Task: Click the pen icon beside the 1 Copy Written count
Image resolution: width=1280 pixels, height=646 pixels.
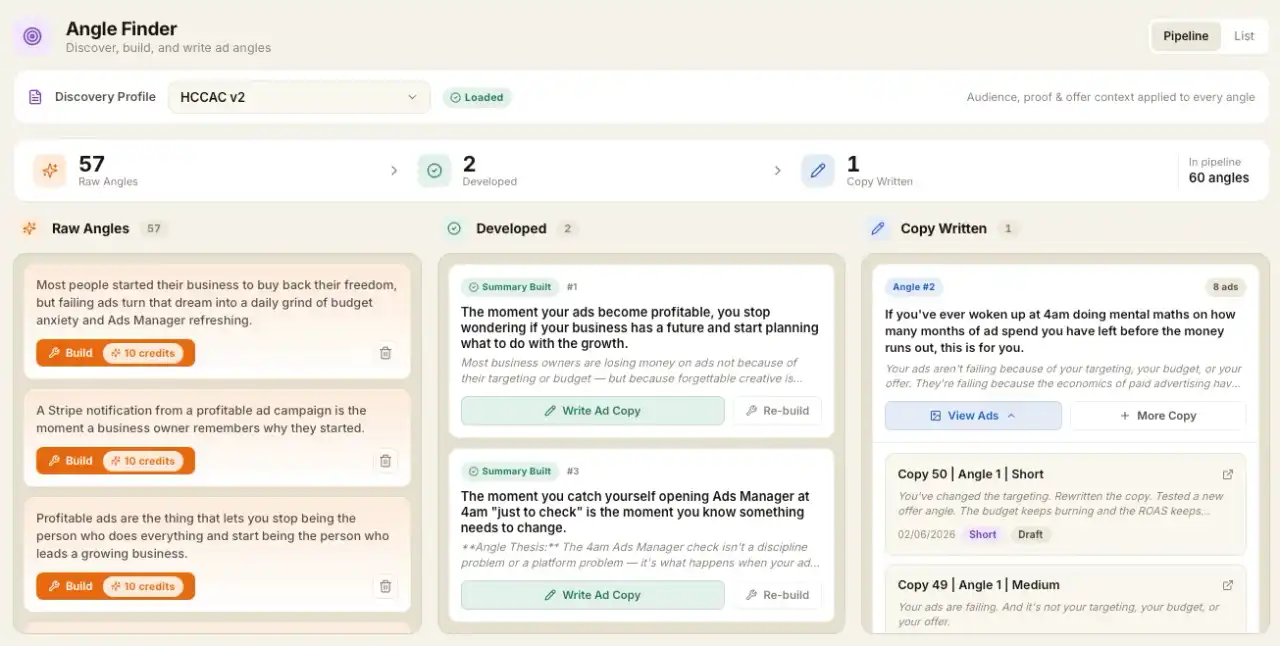Action: coord(818,171)
